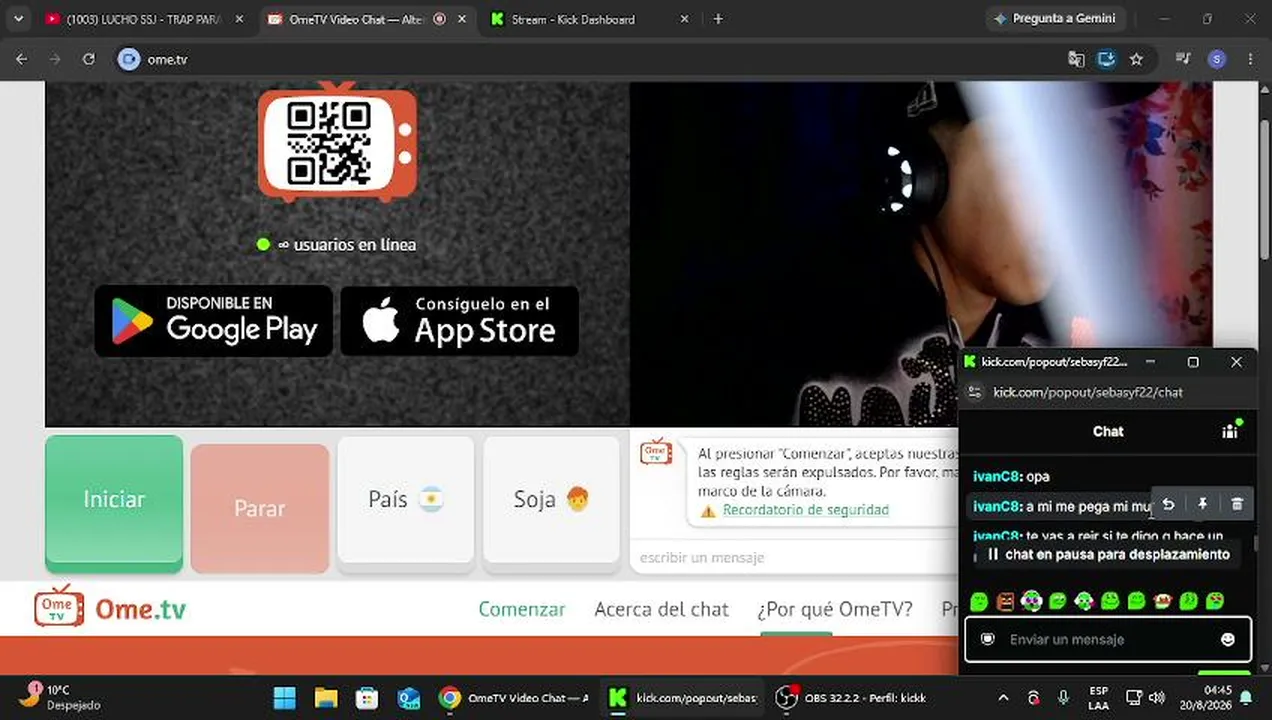Pin the ivanC8 message
The image size is (1272, 720).
(x=1203, y=504)
